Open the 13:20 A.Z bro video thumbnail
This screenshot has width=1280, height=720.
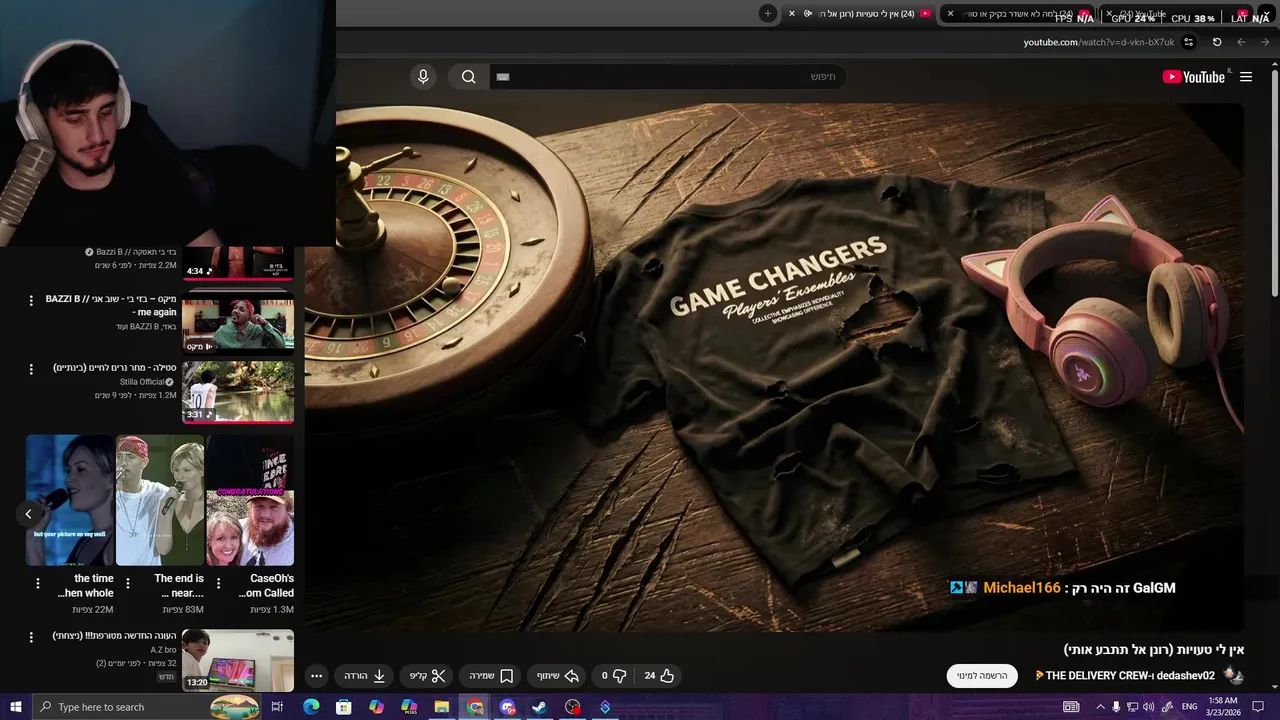[238, 660]
